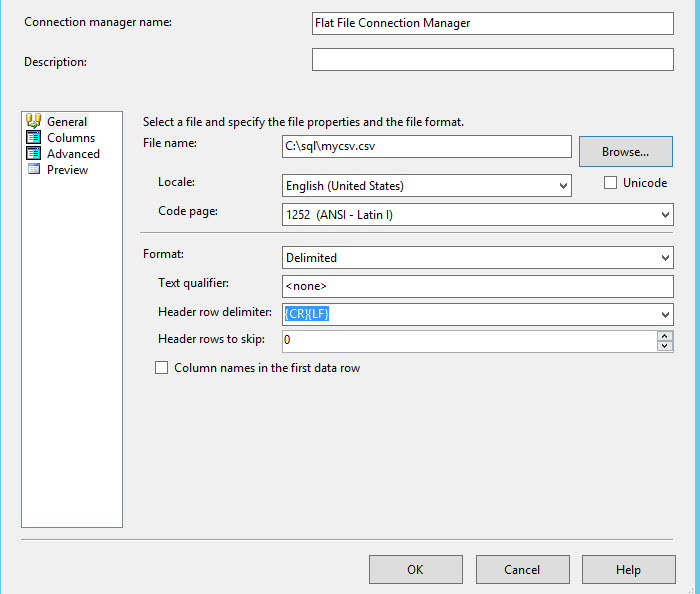Switch to the Advanced page label
Screen dimensions: 700x594
(x=73, y=154)
